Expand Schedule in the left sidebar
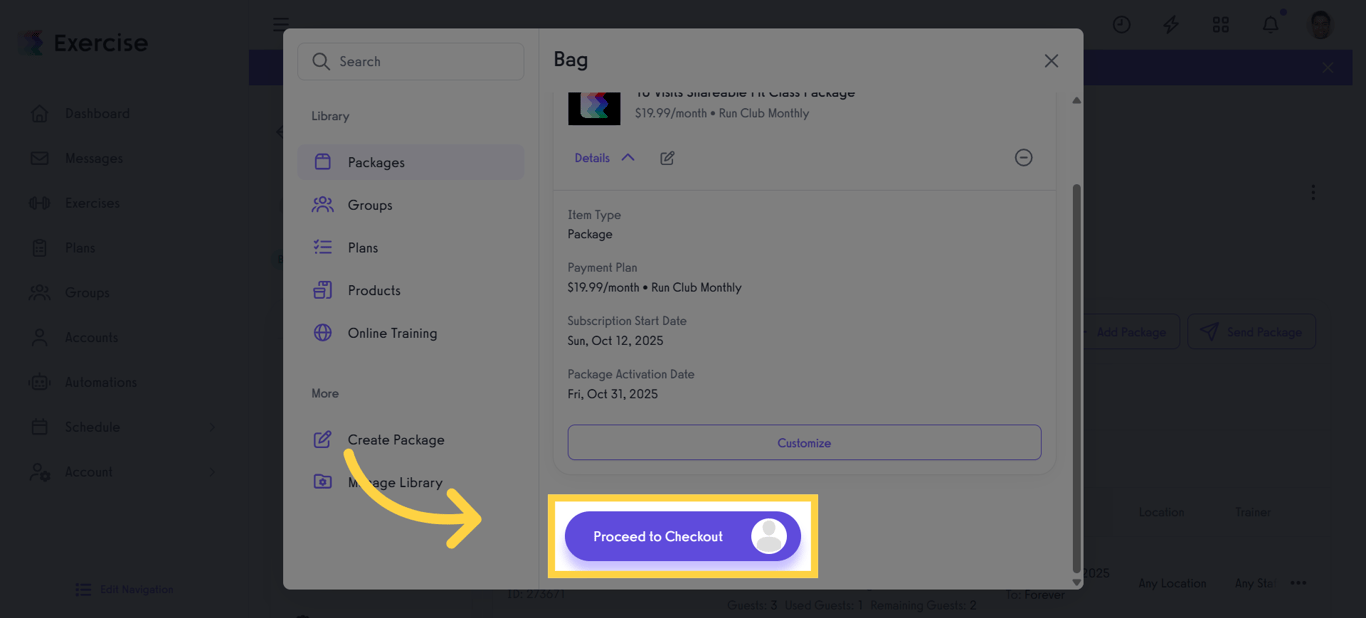This screenshot has width=1366, height=618. [x=125, y=427]
